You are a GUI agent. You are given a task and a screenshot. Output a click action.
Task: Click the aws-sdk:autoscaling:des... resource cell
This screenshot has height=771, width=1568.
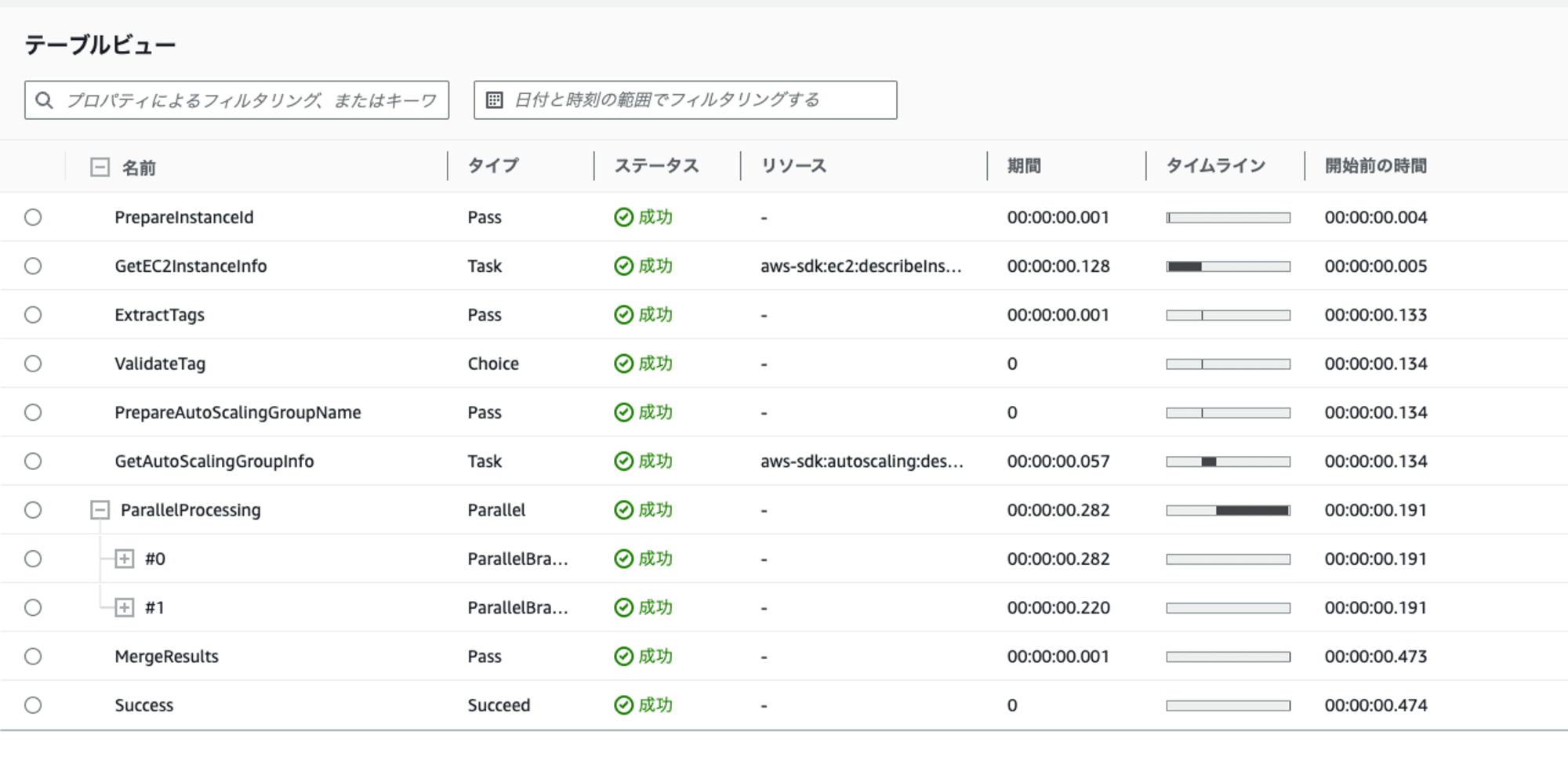tap(862, 461)
